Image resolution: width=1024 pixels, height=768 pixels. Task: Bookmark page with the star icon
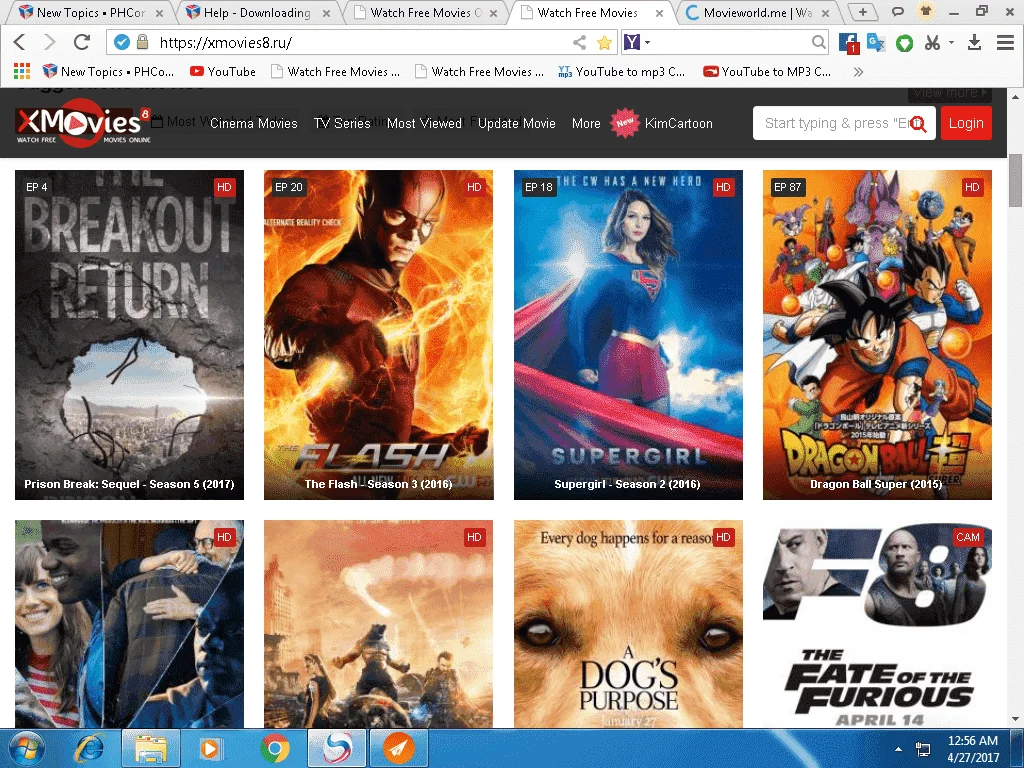click(x=605, y=43)
